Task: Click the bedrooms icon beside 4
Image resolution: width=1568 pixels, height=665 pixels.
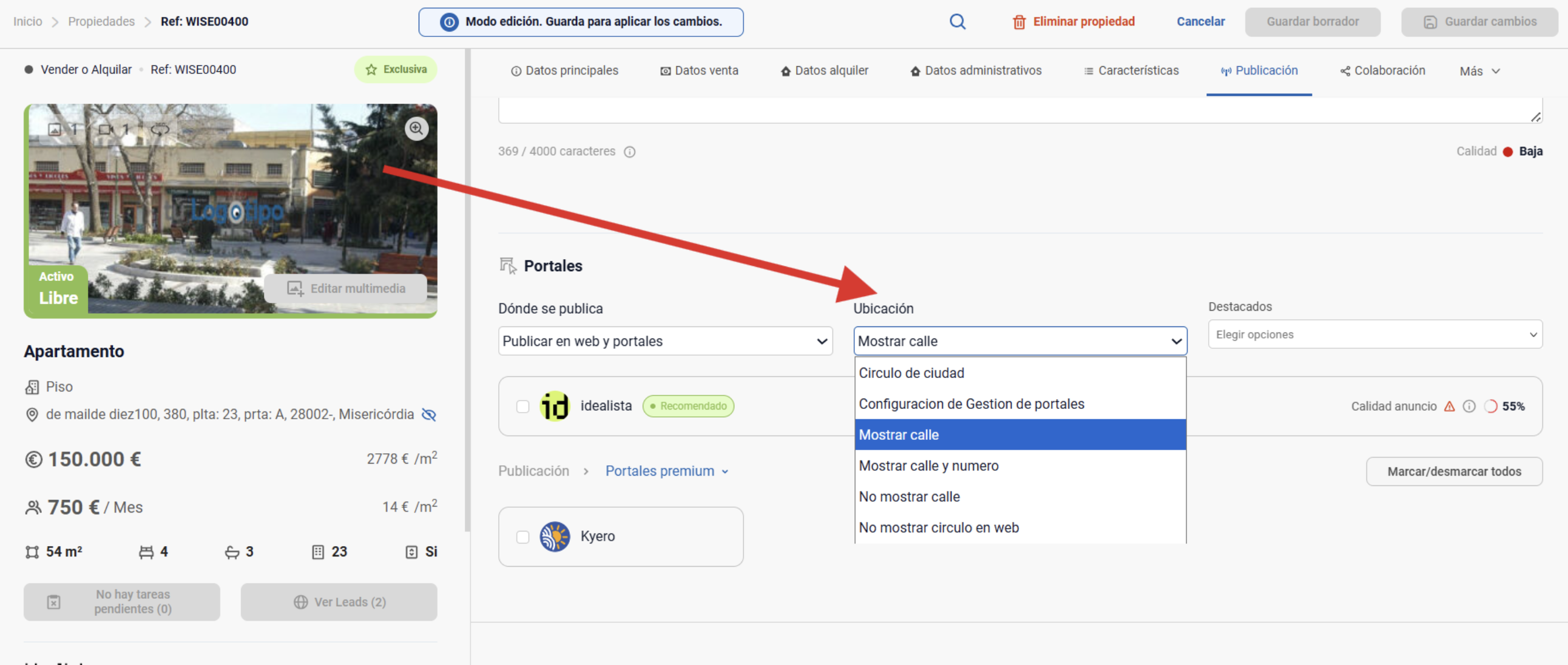Action: click(x=146, y=552)
